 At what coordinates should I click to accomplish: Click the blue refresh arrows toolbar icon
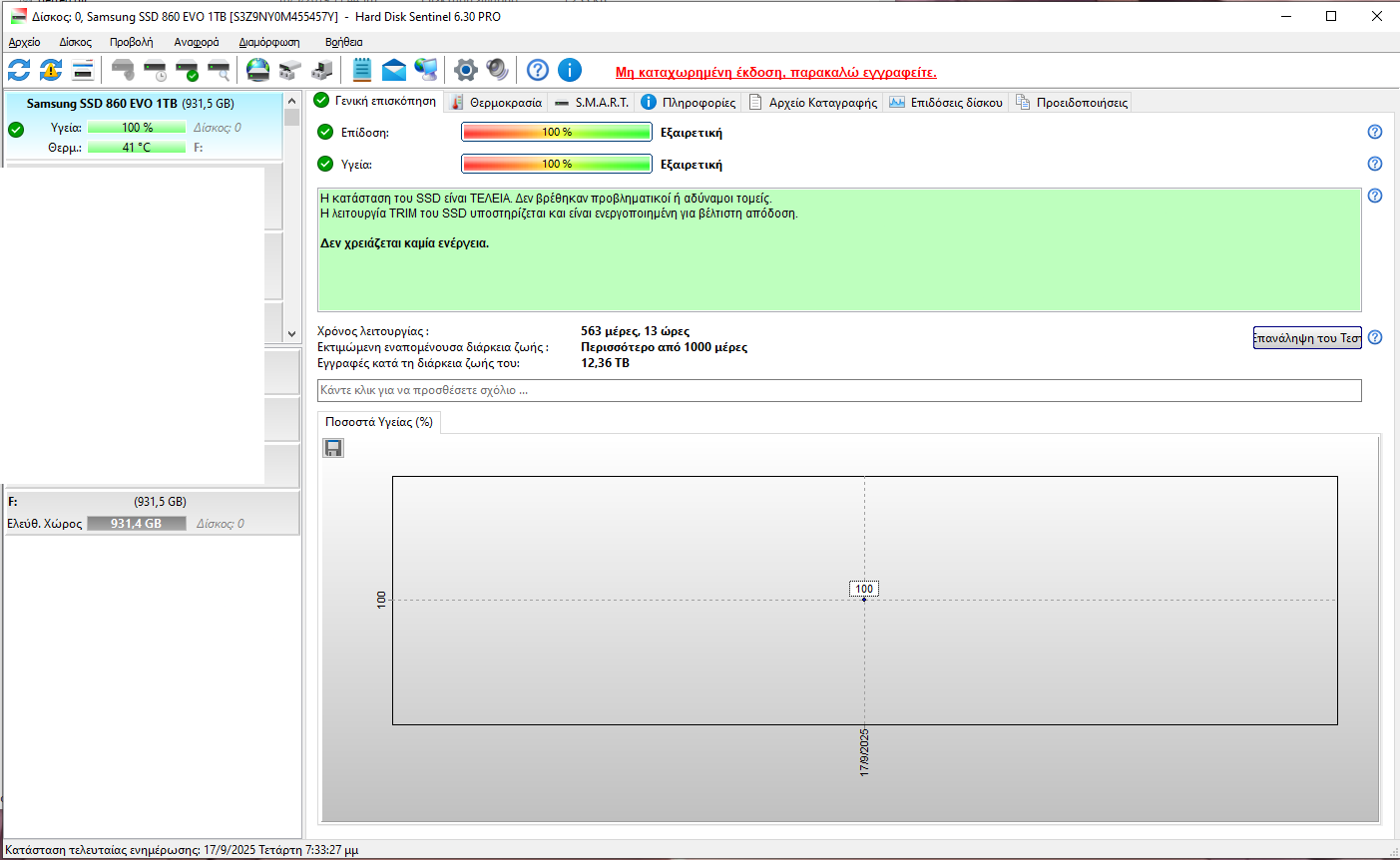(19, 70)
